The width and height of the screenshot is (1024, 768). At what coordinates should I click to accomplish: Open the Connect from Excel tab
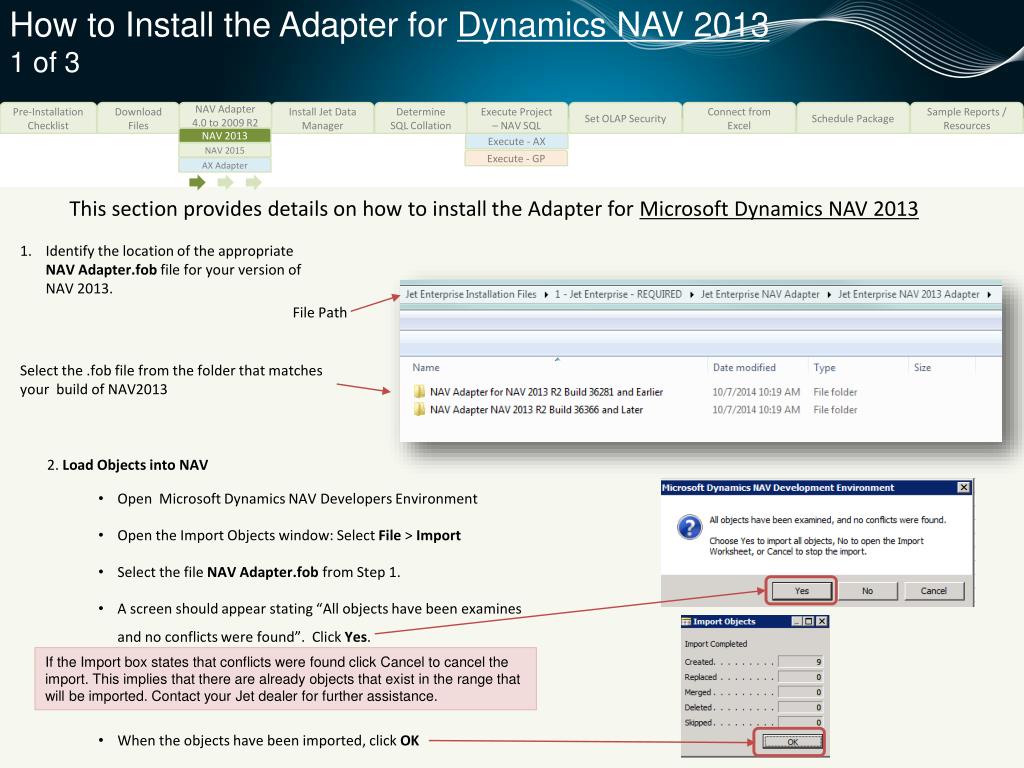739,118
